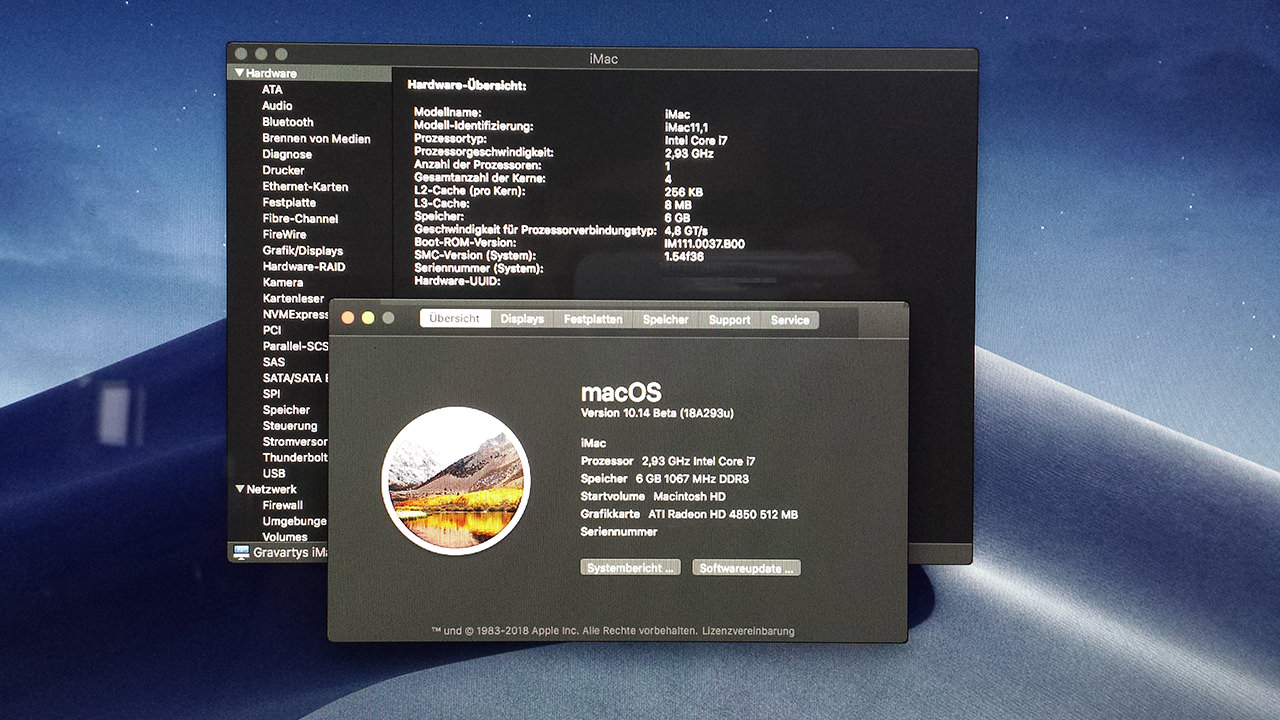The height and width of the screenshot is (720, 1280).
Task: Close the About This Mac window
Action: coord(348,318)
